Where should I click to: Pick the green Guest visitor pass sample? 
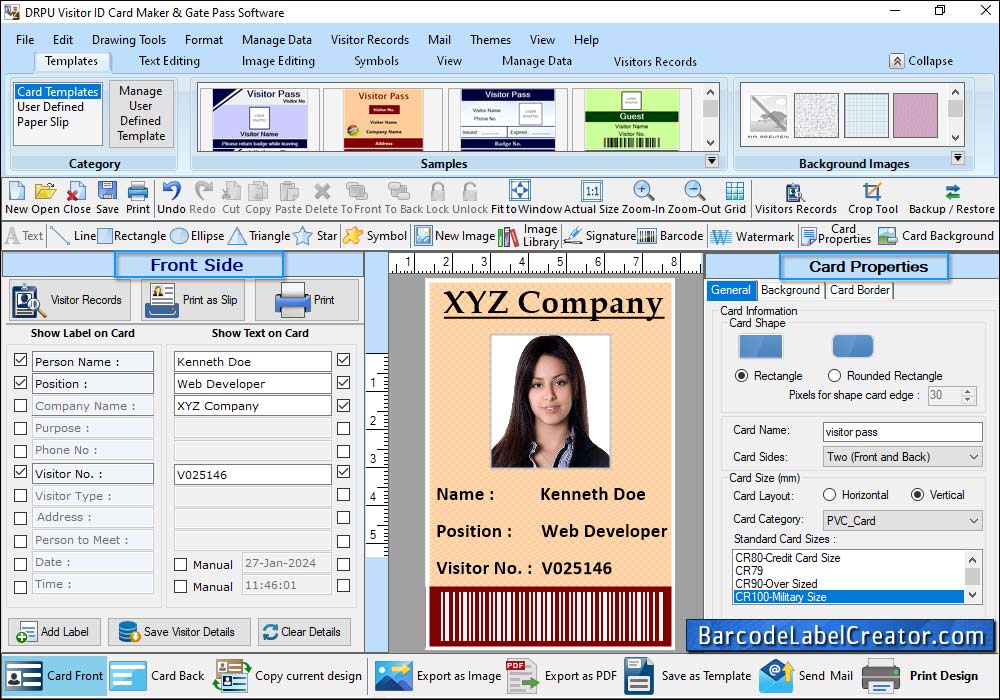click(631, 119)
